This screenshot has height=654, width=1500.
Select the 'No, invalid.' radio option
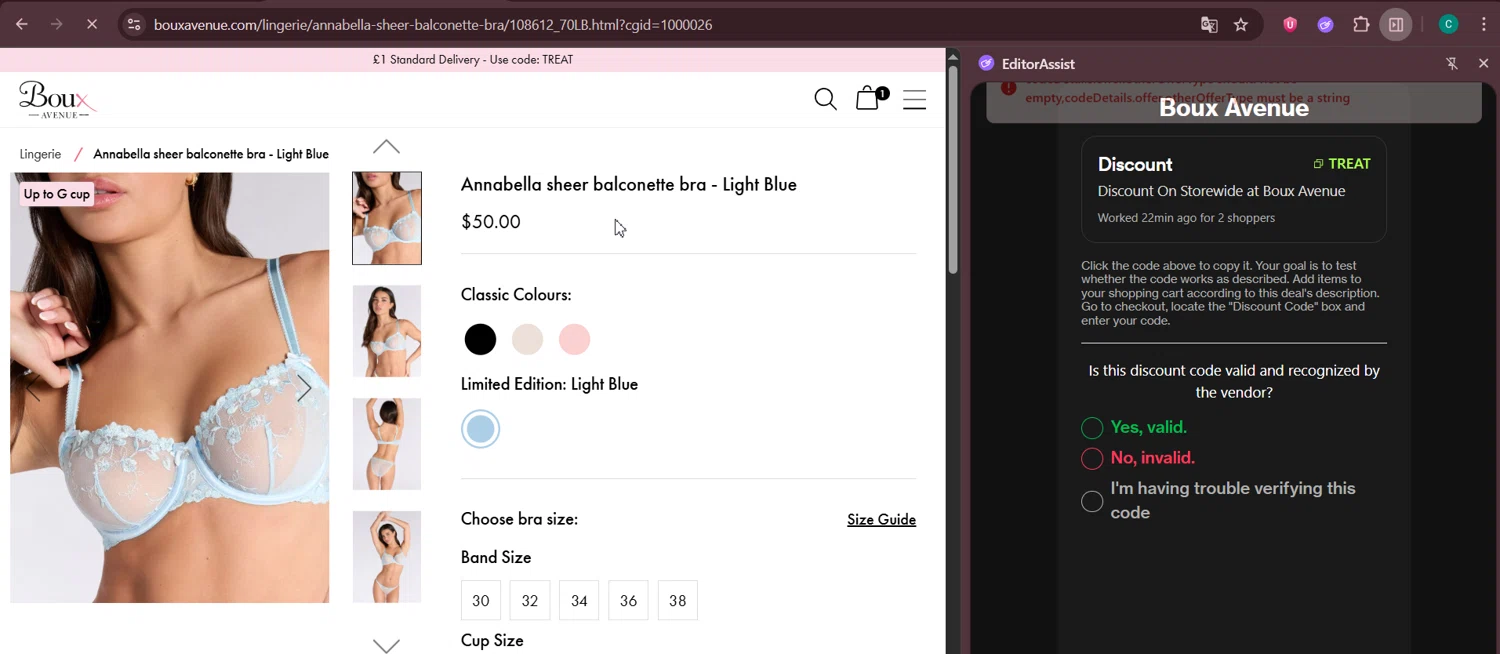point(1092,458)
